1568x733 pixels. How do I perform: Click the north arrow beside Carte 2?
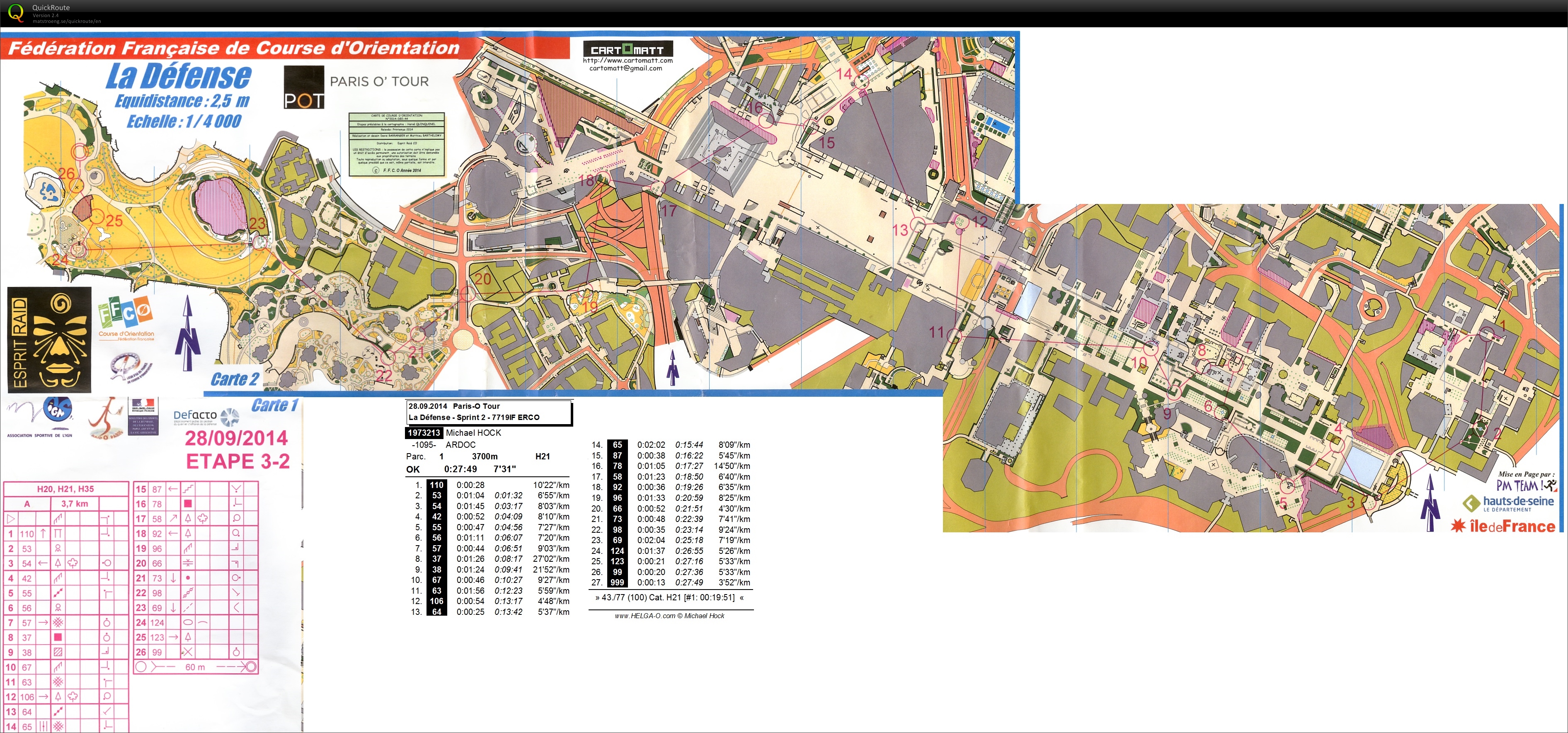[x=187, y=333]
